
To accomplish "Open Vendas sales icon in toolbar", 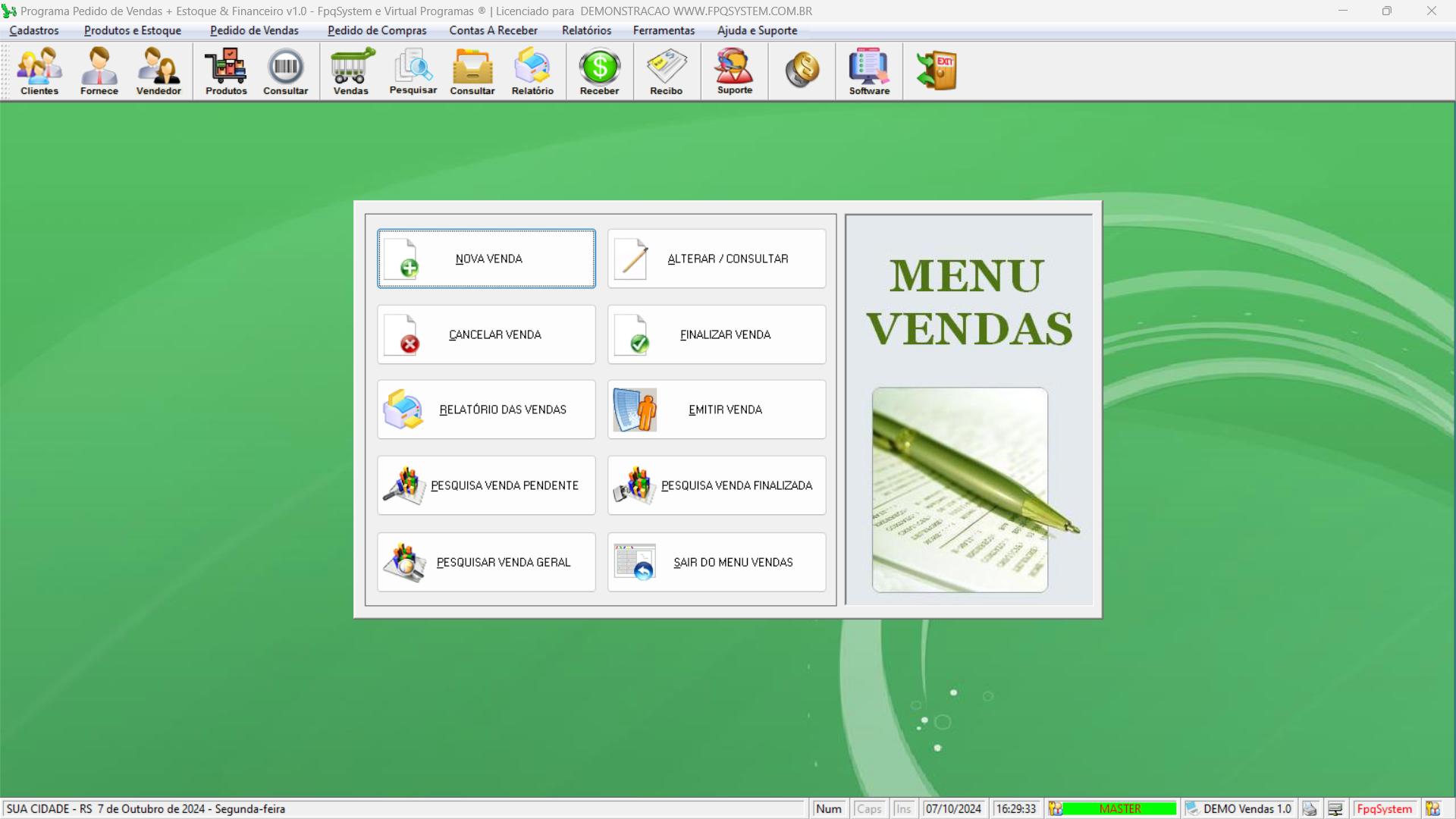I will [350, 72].
